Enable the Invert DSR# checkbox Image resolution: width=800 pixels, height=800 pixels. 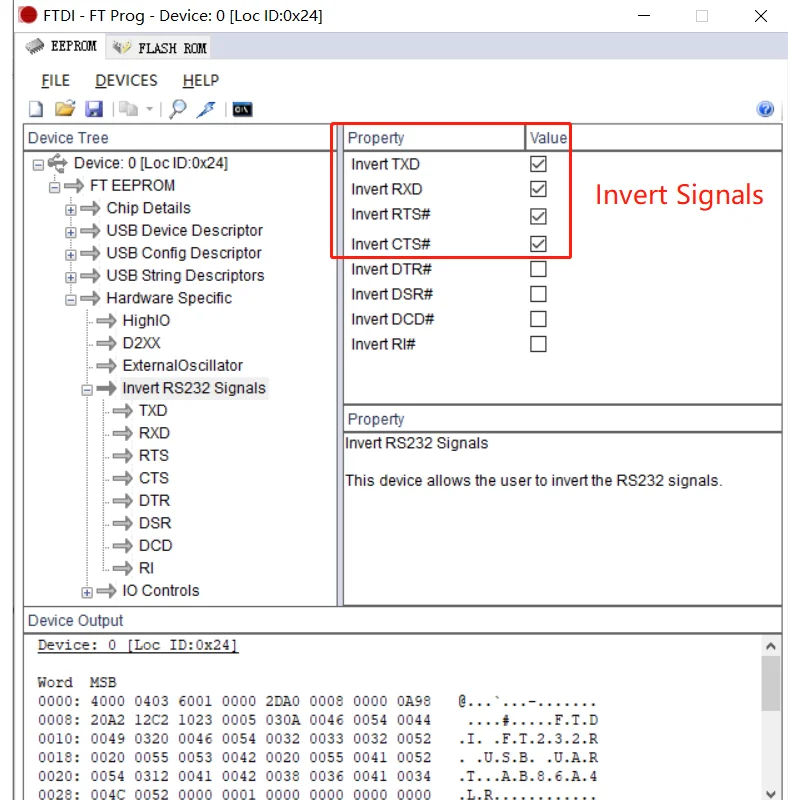coord(538,294)
